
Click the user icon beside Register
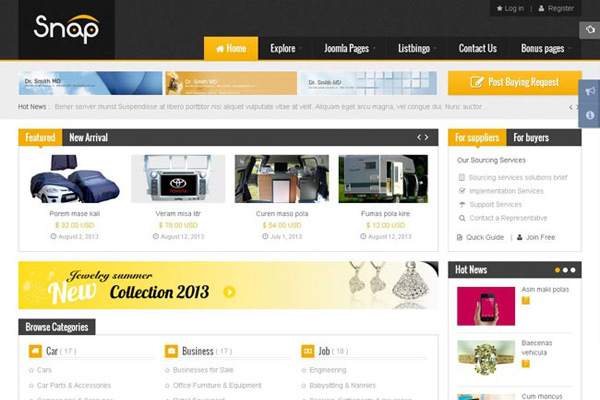pyautogui.click(x=541, y=8)
